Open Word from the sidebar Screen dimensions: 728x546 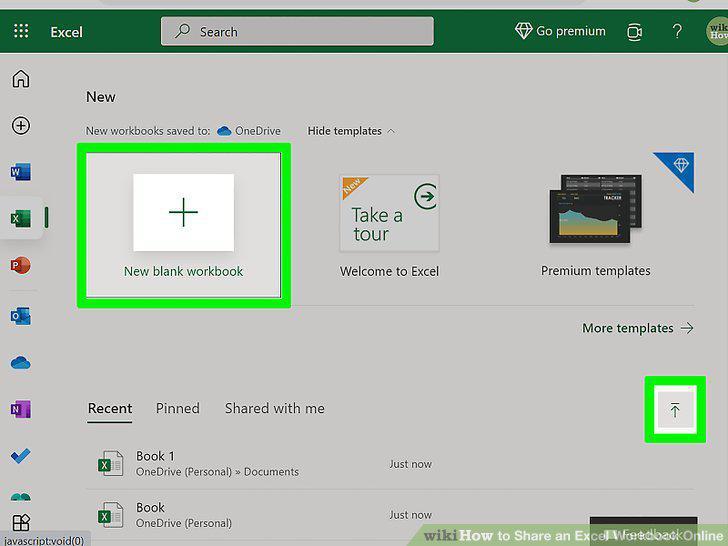(x=20, y=172)
